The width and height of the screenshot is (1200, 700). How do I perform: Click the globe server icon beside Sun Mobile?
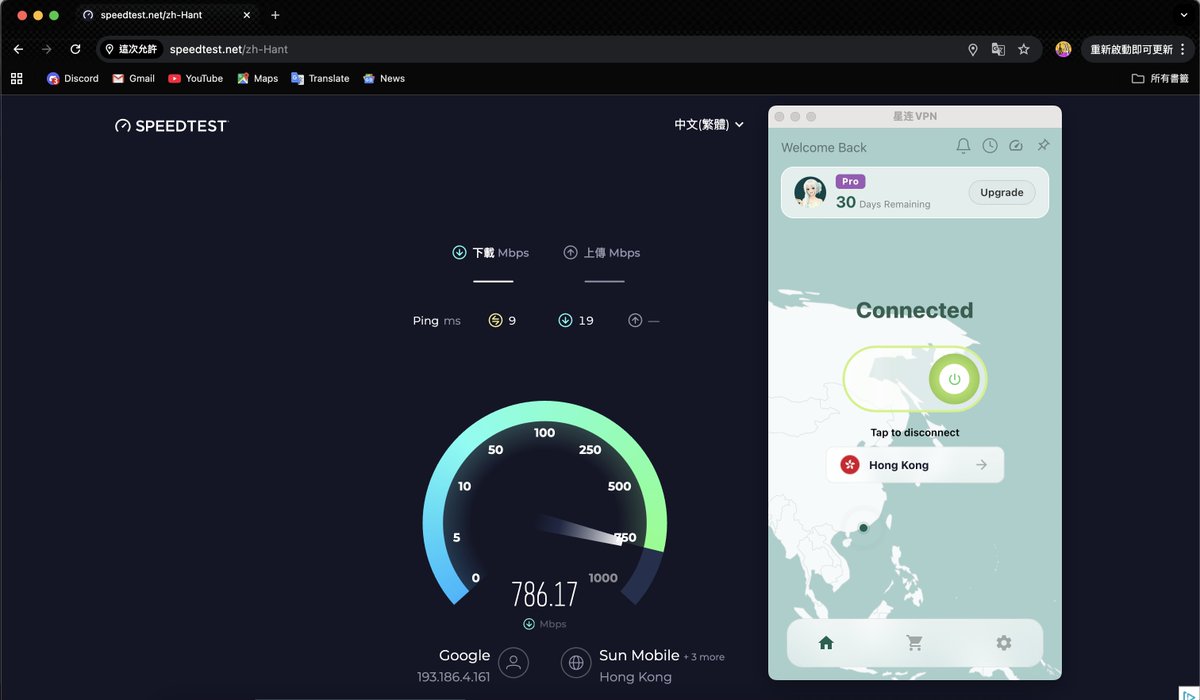(x=575, y=662)
